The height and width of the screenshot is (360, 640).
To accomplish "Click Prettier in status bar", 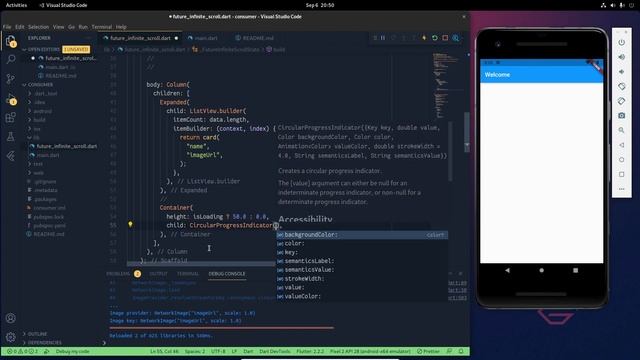I will click(428, 351).
